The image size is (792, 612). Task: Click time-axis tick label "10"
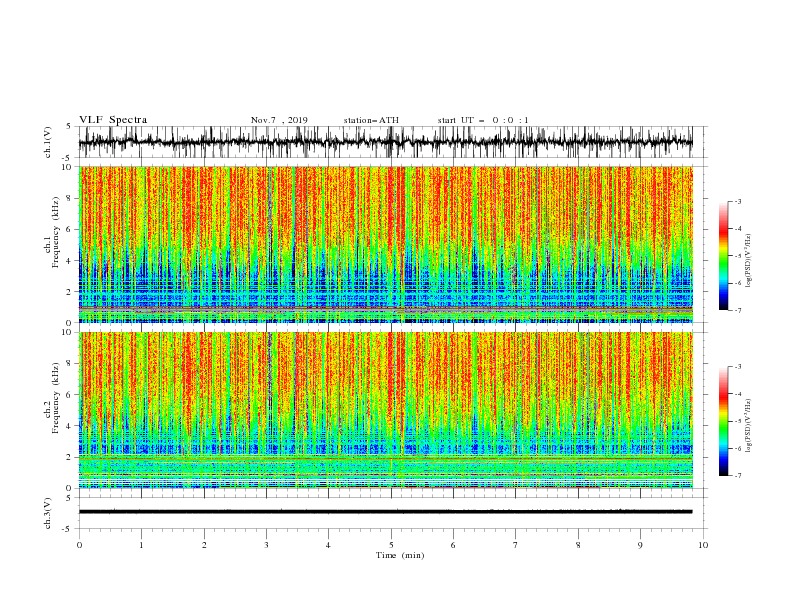[x=703, y=545]
